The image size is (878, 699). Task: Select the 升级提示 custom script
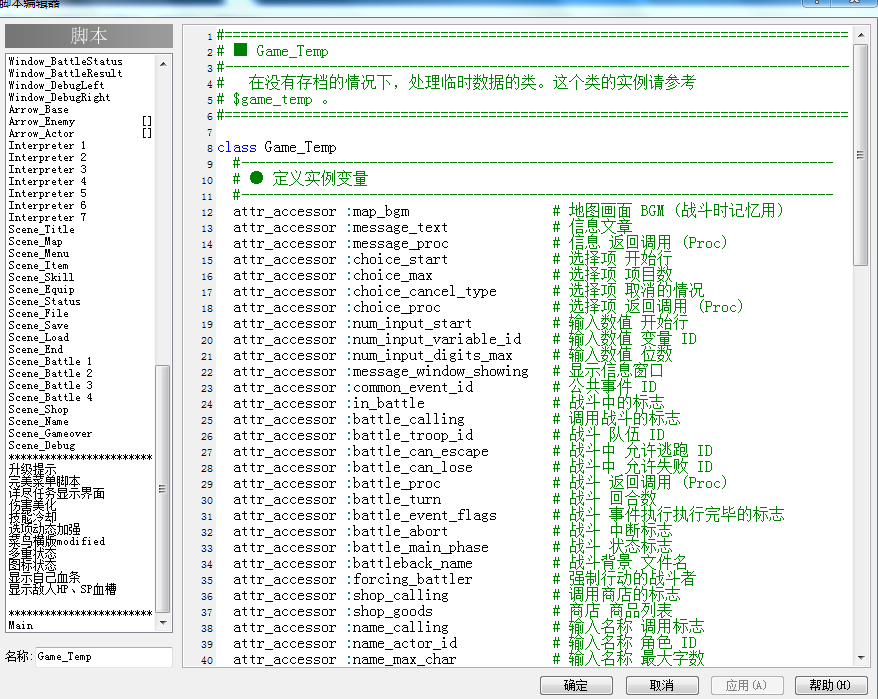tap(32, 469)
